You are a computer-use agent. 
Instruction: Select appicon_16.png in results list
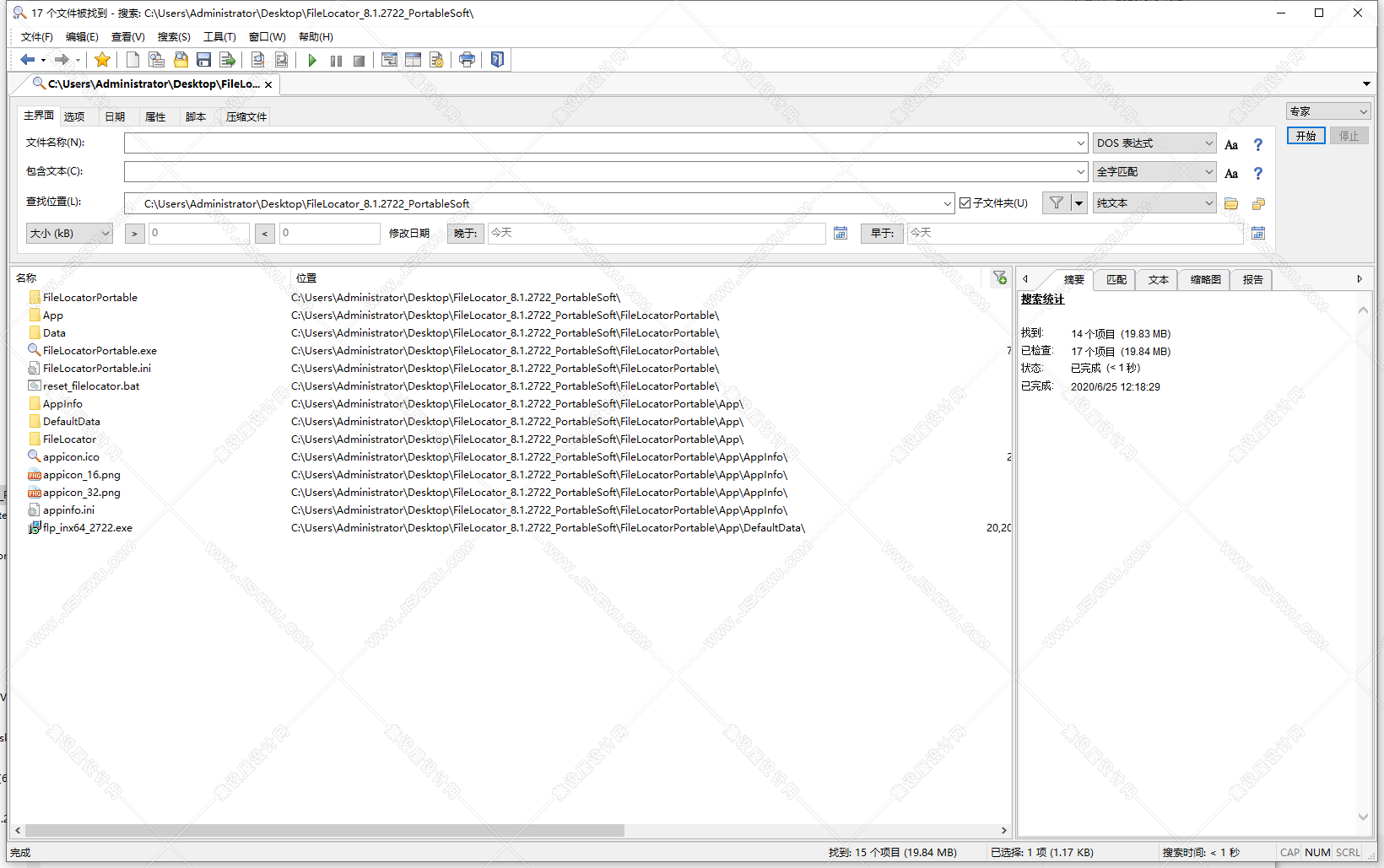82,475
